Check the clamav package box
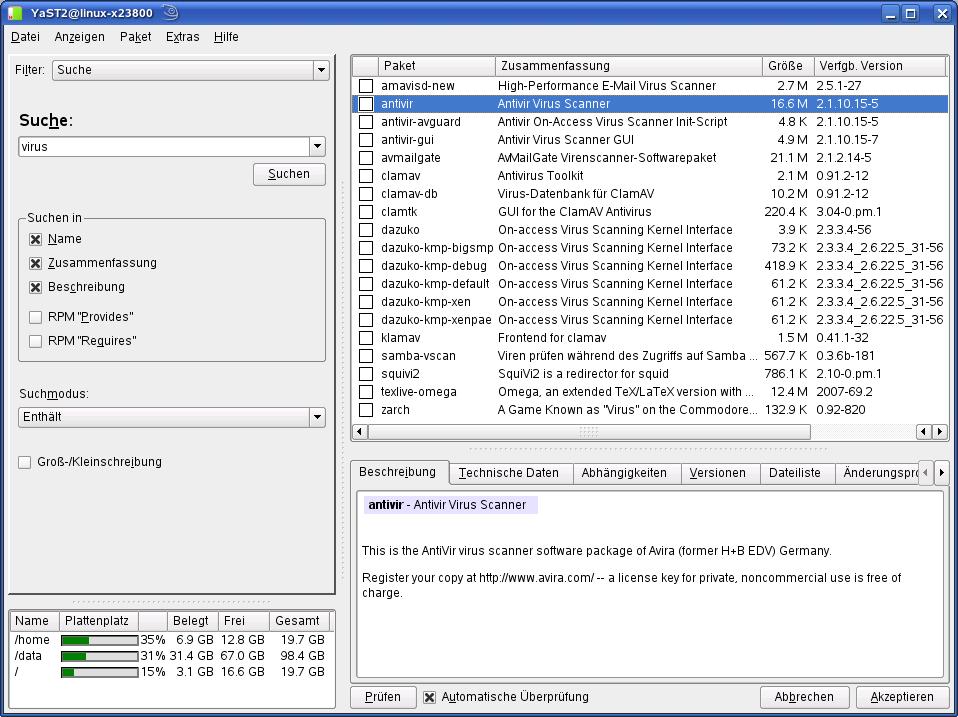958x717 pixels. coord(365,176)
